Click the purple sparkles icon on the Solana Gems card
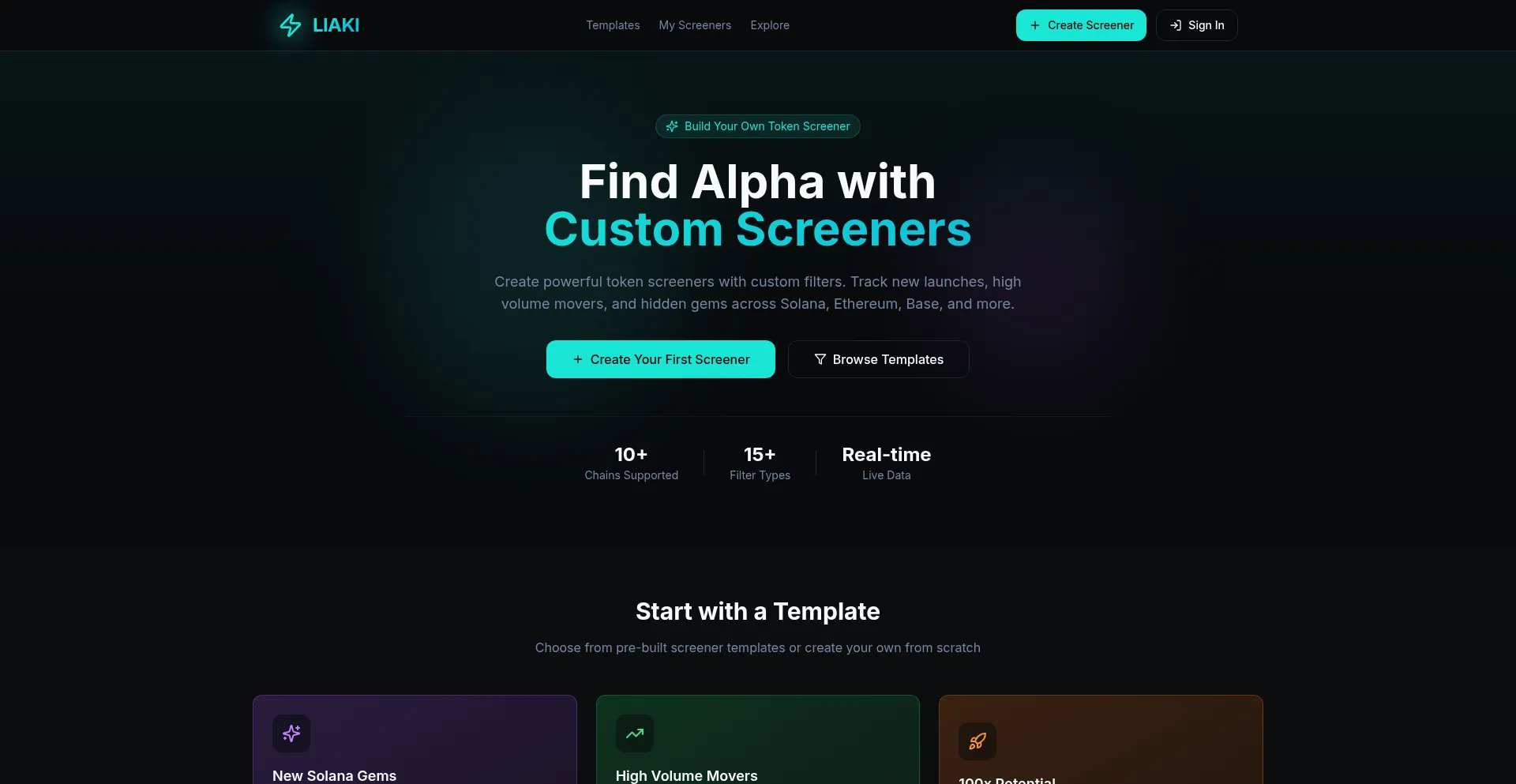 click(291, 733)
